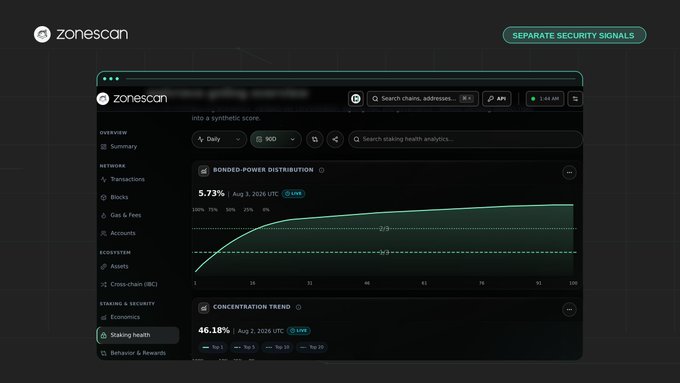
Task: Click the chain selector icon beside global search
Action: 356,99
